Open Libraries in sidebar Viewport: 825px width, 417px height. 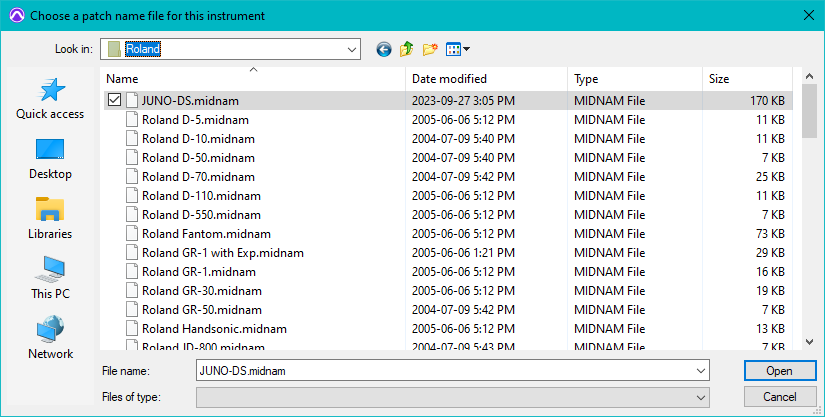pos(50,219)
